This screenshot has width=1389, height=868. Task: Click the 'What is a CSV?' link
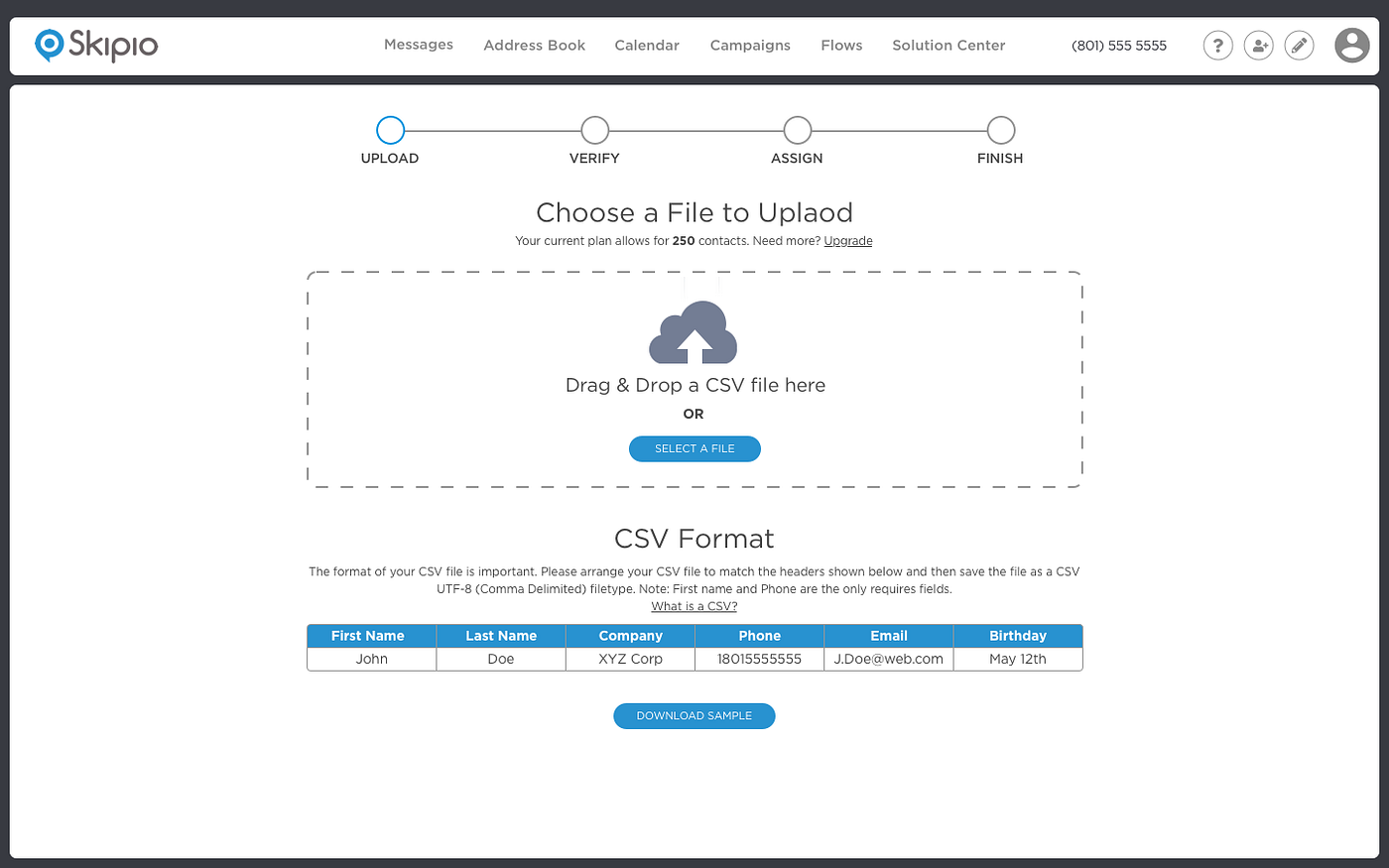tap(694, 605)
